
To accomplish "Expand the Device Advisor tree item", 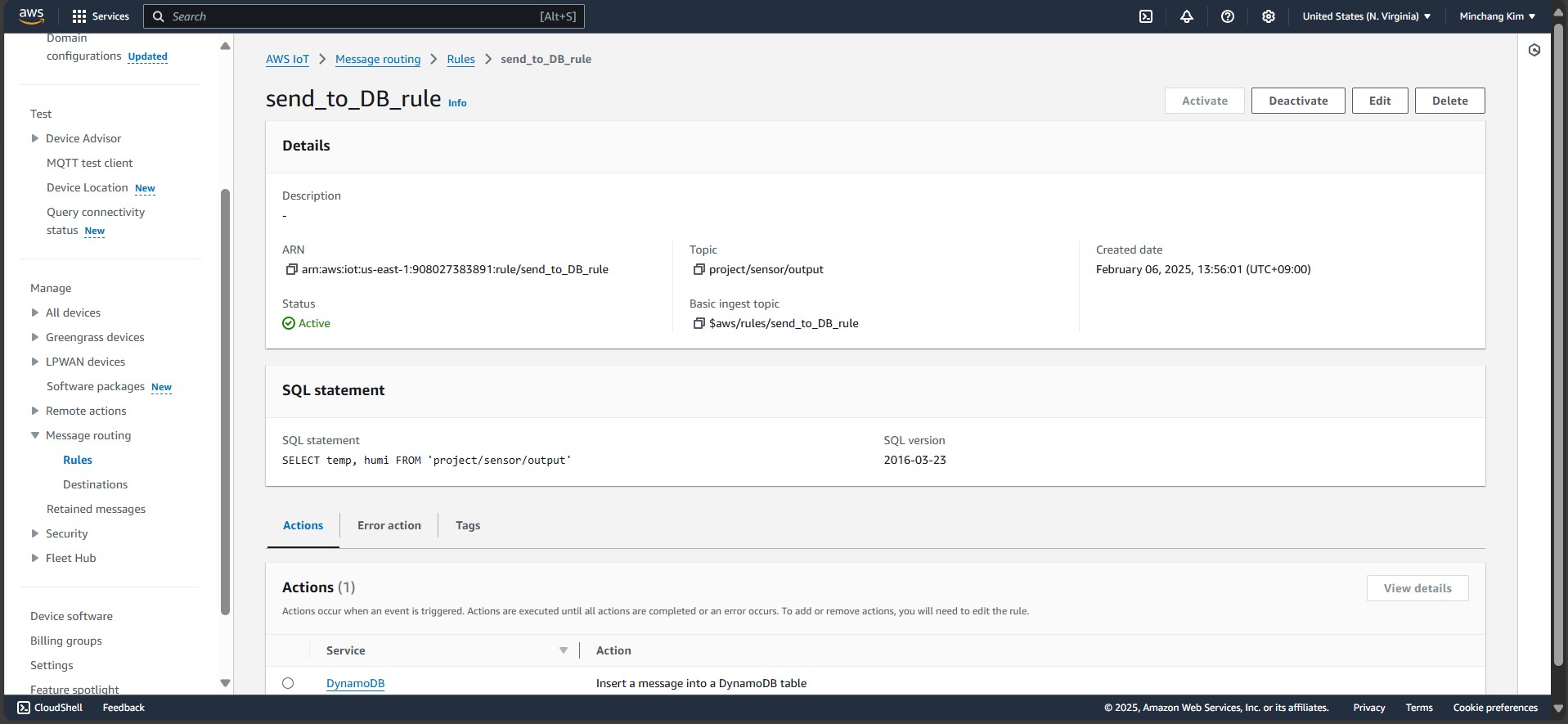I will (35, 138).
